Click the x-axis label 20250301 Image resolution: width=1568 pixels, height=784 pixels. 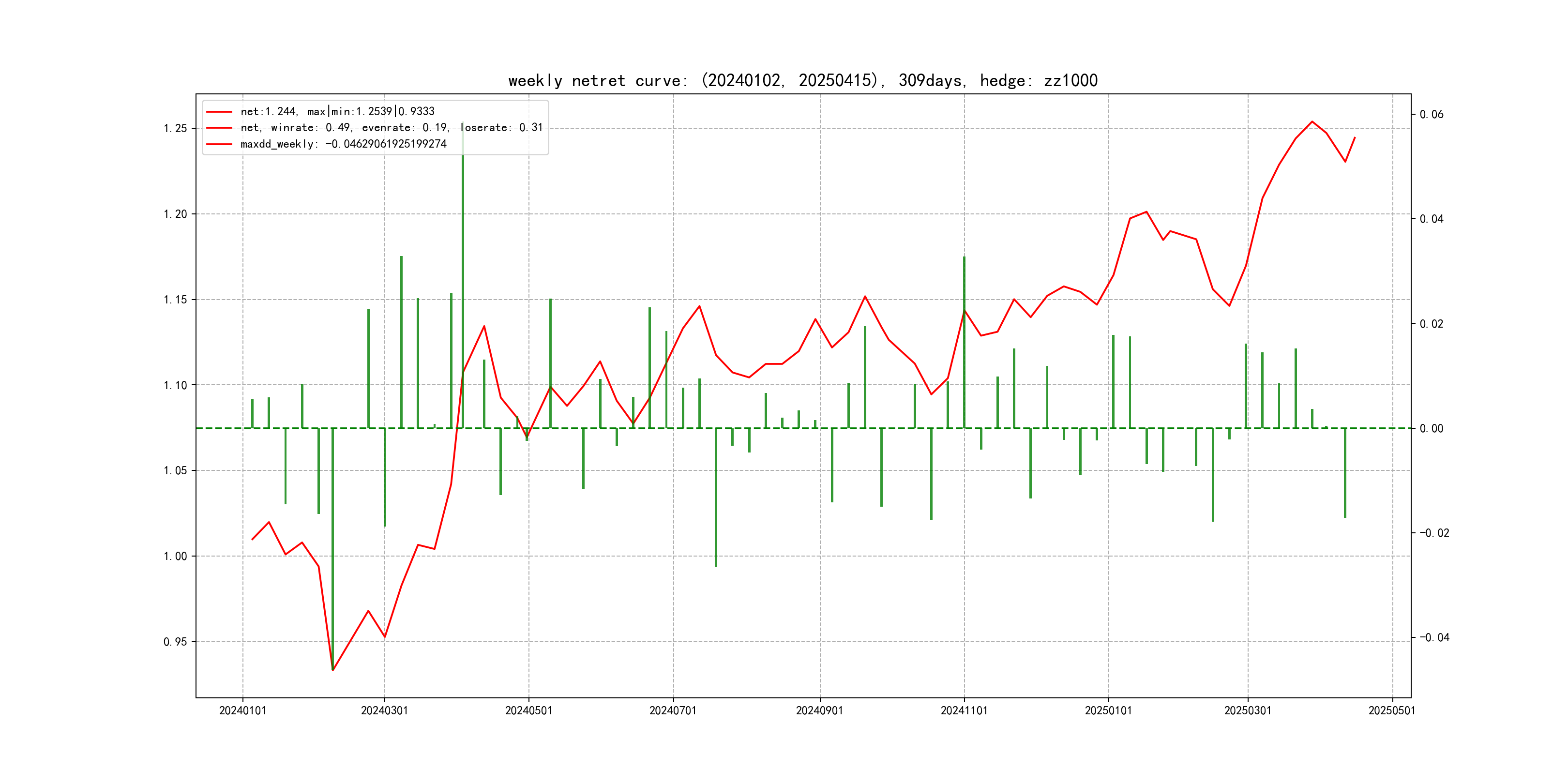pos(1247,710)
